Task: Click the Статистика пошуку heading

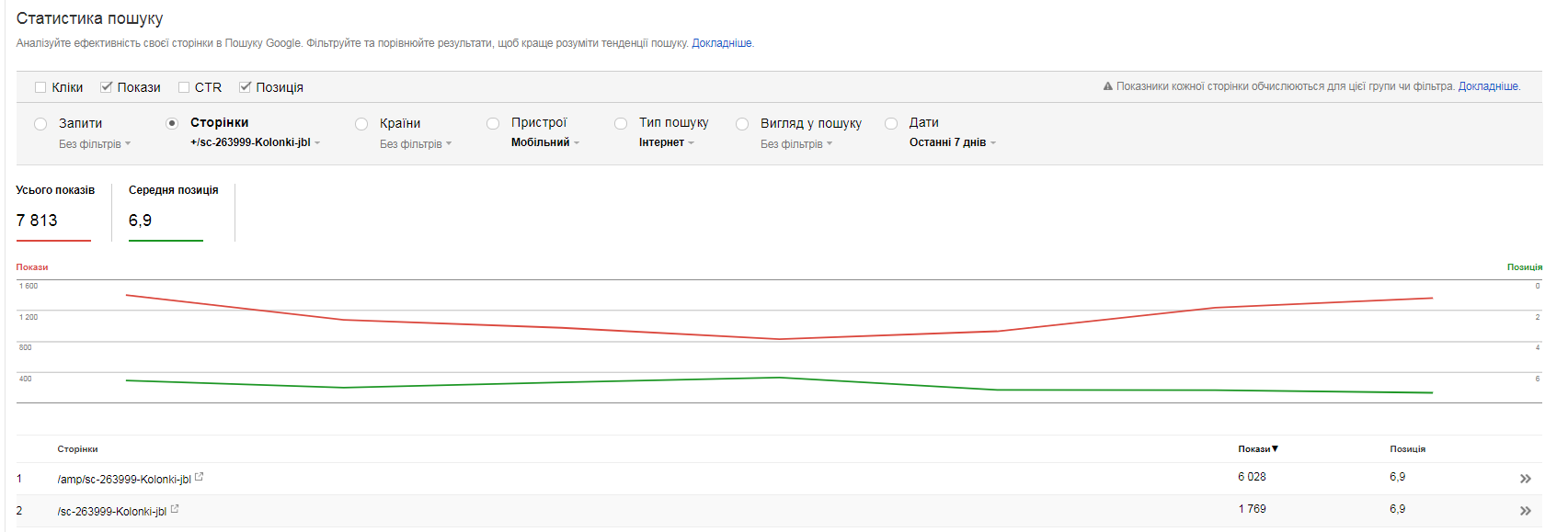Action: pyautogui.click(x=89, y=18)
